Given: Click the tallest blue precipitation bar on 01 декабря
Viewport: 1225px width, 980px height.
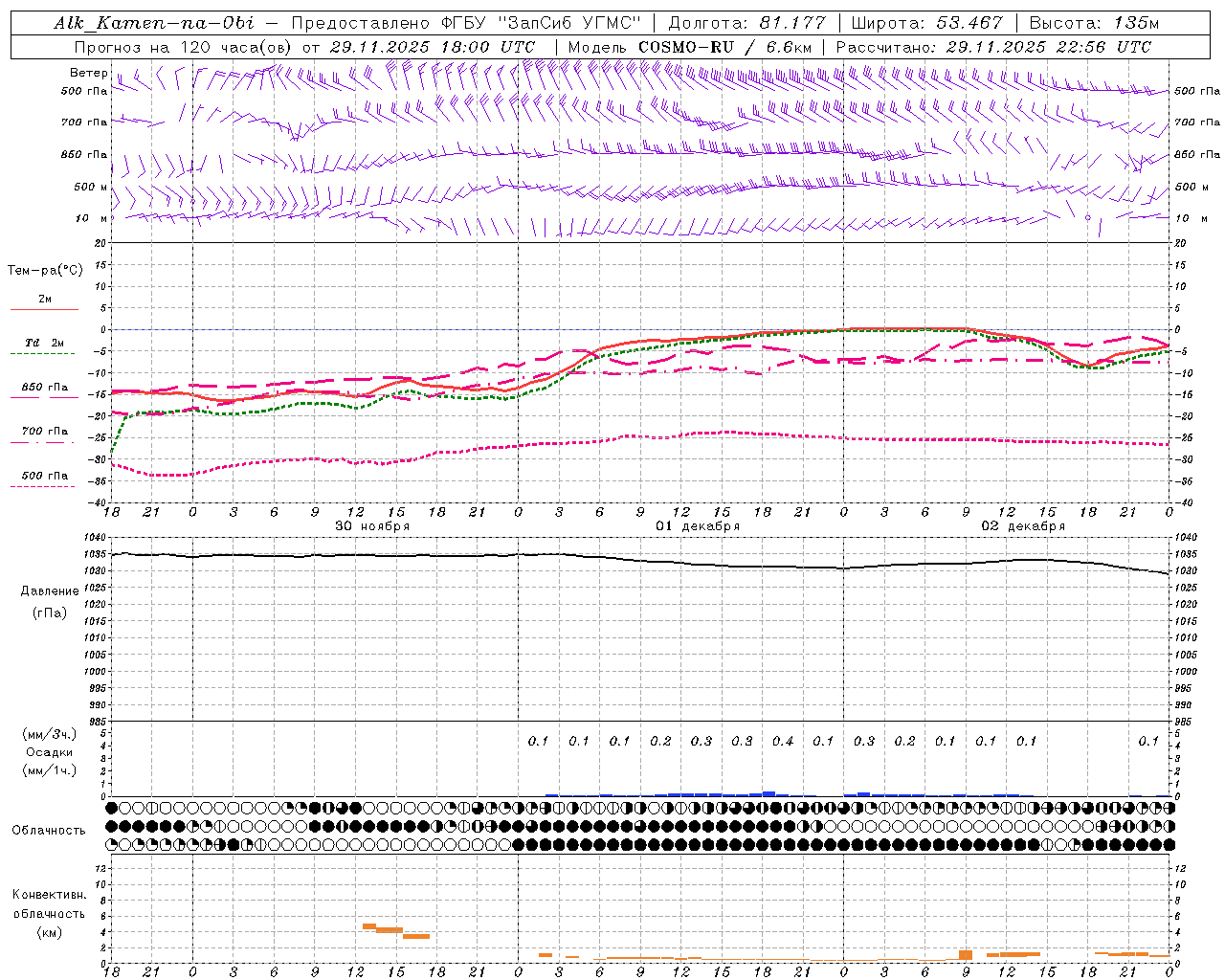Looking at the screenshot, I should pos(768,793).
